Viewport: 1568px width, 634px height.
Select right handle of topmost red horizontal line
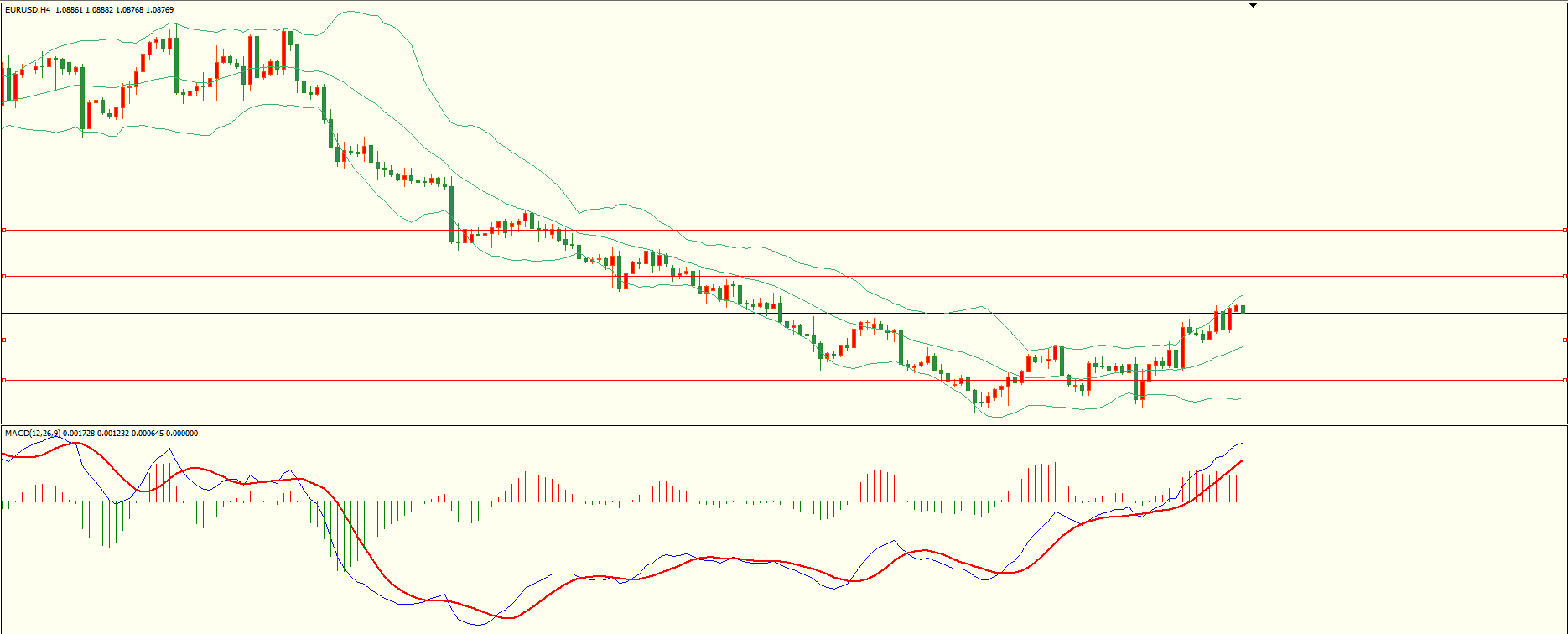pos(1565,230)
